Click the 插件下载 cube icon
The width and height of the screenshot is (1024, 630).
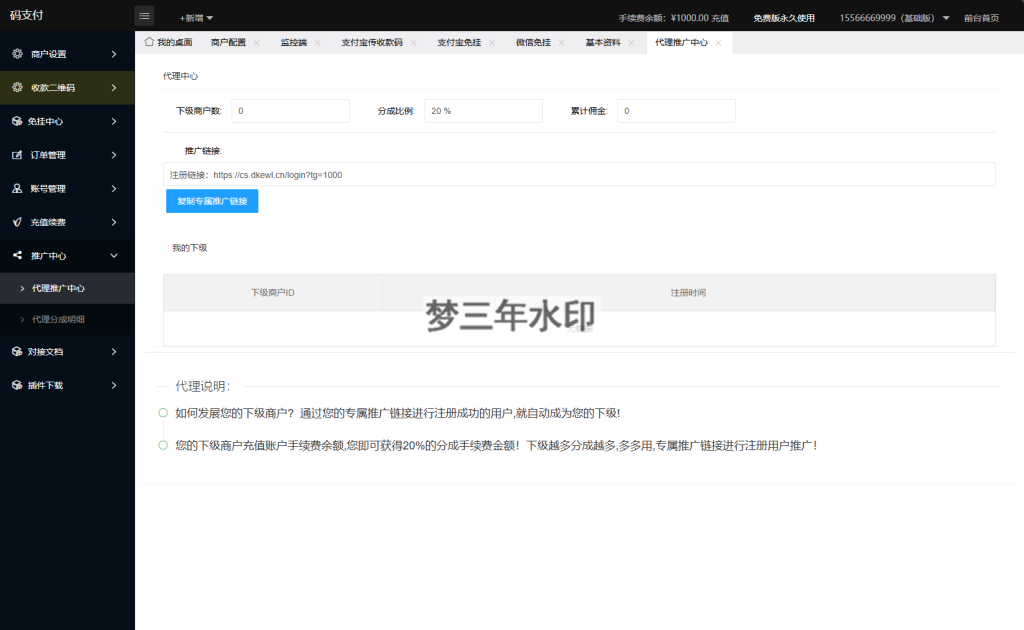[x=17, y=385]
